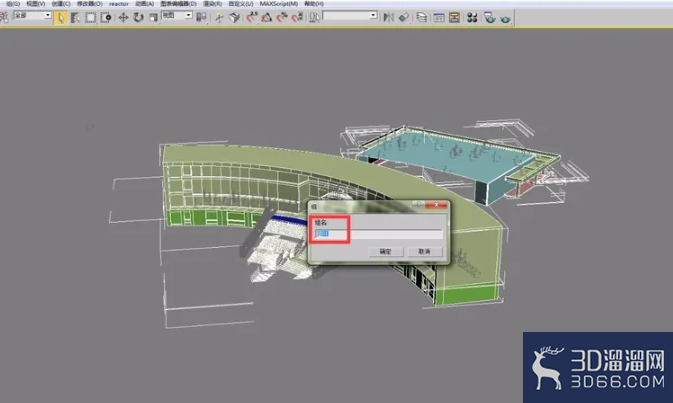Click the Mirror tool icon
Image resolution: width=673 pixels, height=403 pixels.
pyautogui.click(x=388, y=18)
